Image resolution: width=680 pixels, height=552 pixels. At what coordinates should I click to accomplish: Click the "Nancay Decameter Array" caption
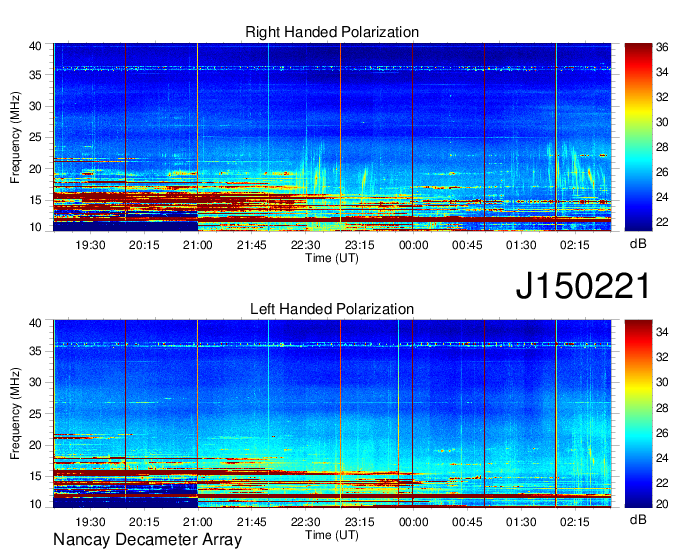[x=147, y=539]
